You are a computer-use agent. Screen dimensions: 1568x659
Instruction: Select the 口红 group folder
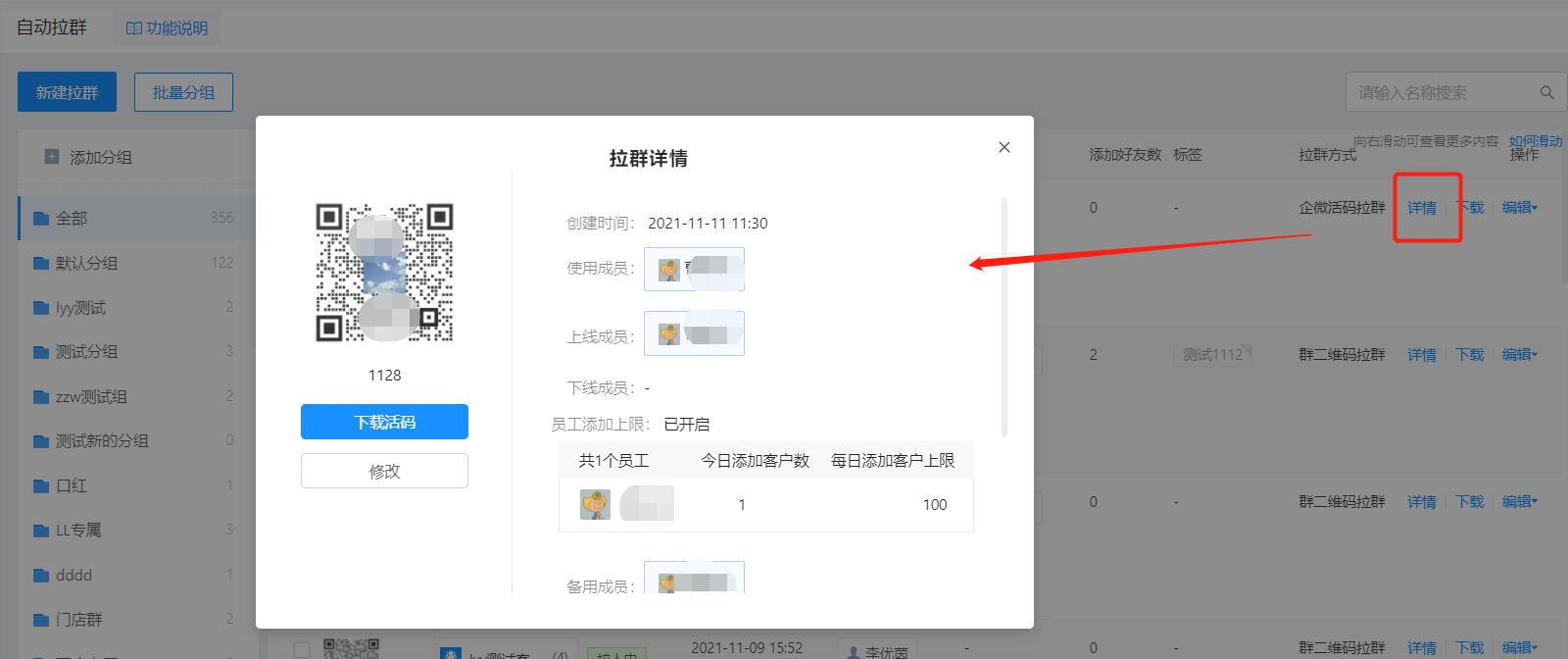(x=136, y=485)
